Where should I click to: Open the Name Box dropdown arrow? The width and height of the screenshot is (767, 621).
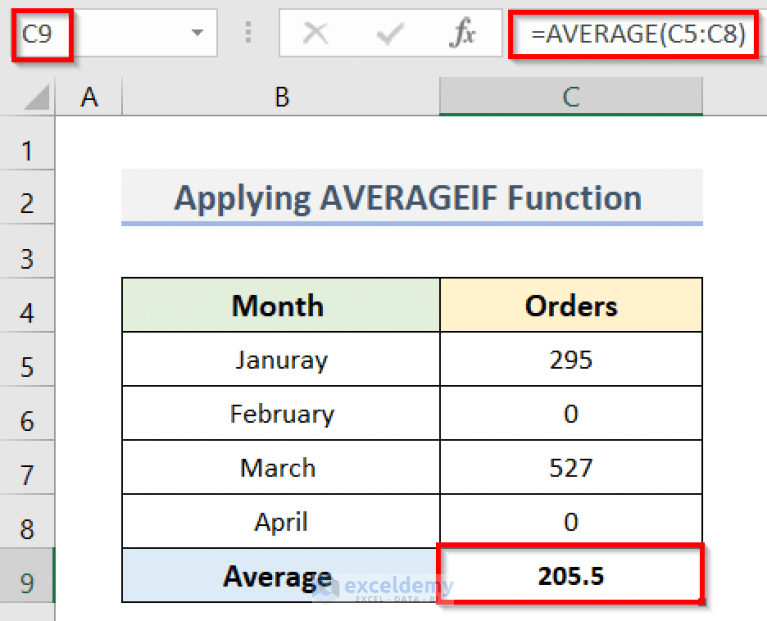pos(197,33)
